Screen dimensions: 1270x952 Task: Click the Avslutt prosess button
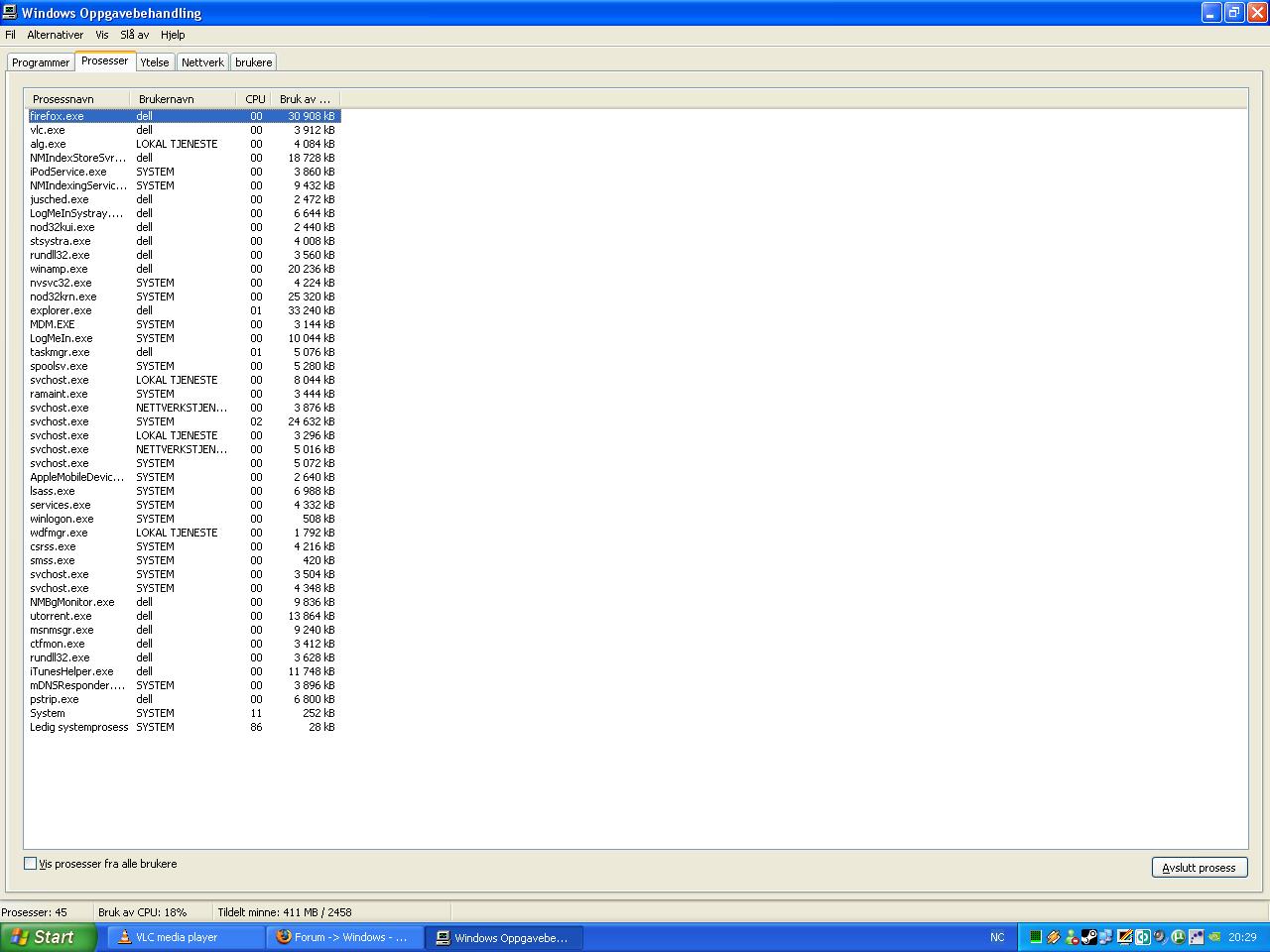tap(1199, 868)
